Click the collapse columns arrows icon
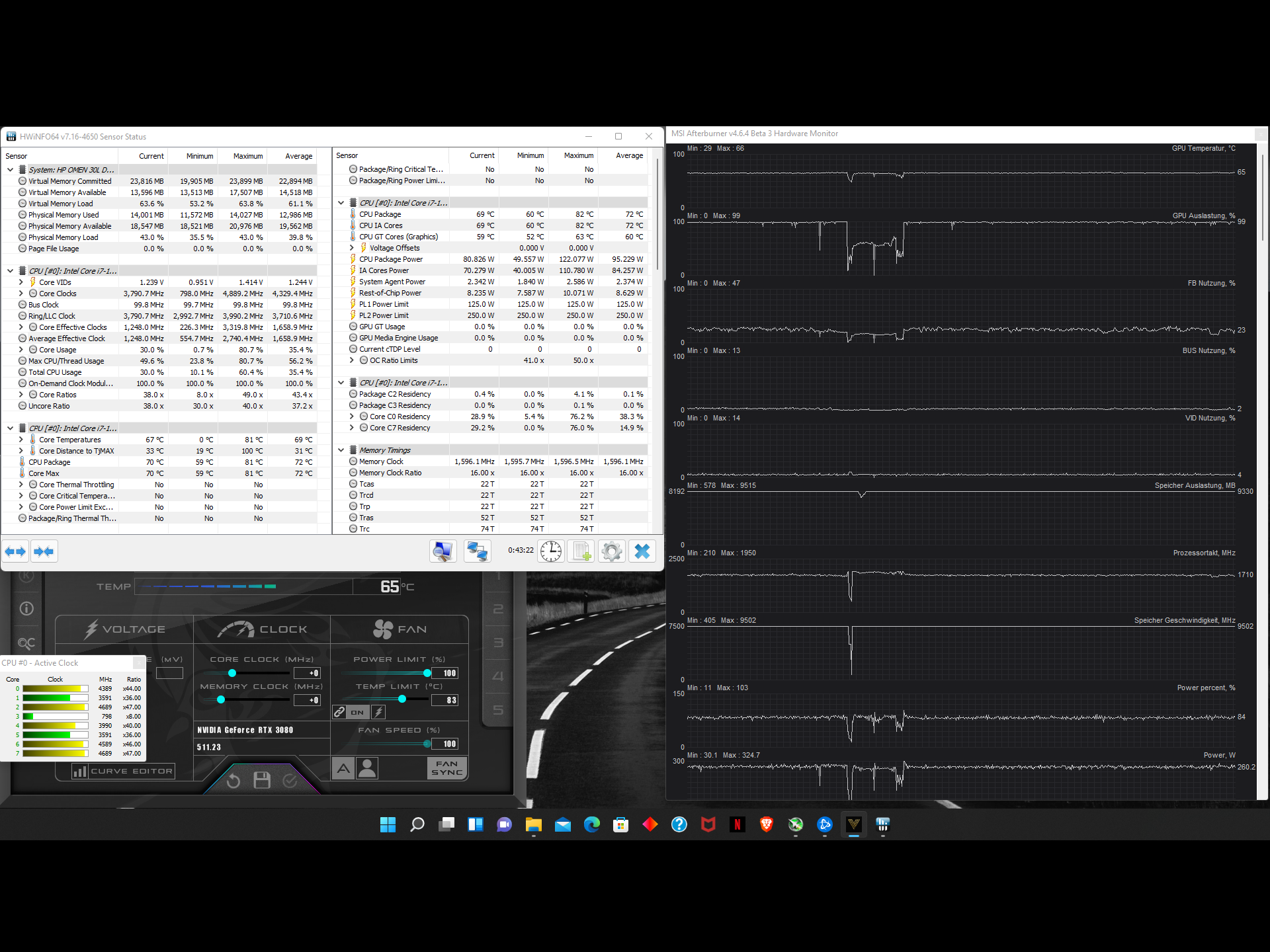 [44, 551]
